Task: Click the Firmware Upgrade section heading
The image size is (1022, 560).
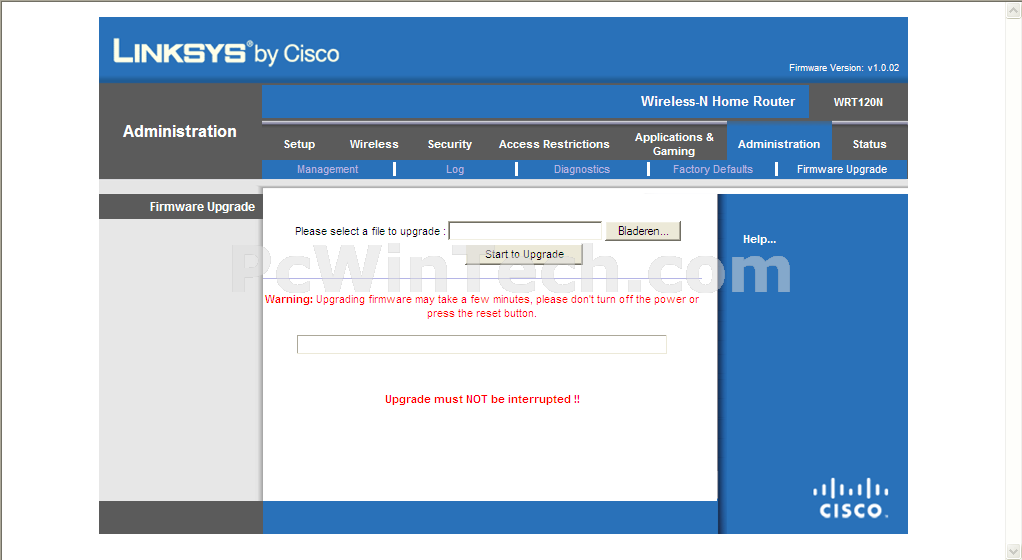Action: click(202, 207)
